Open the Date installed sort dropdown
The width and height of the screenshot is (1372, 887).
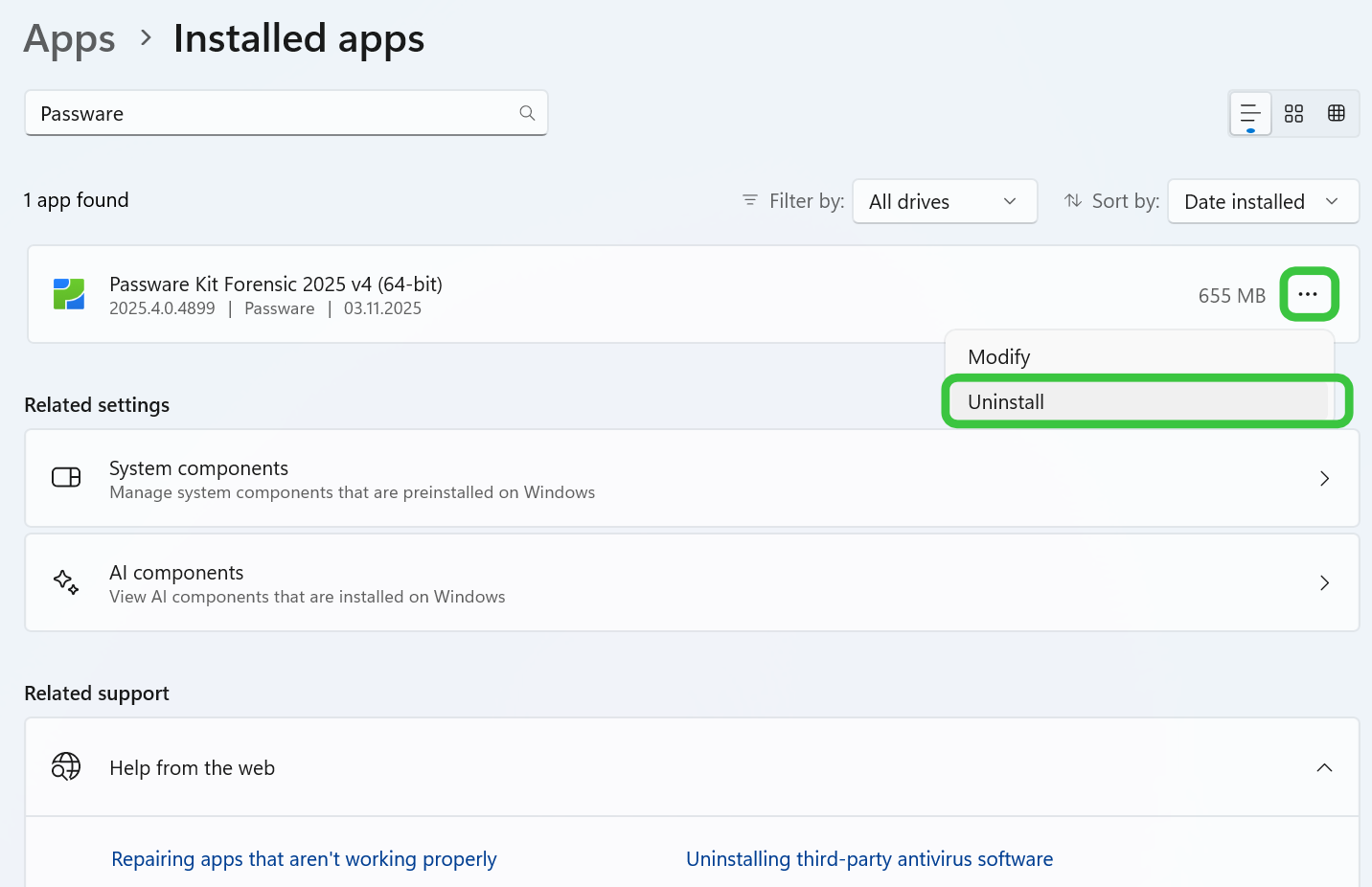pyautogui.click(x=1263, y=201)
